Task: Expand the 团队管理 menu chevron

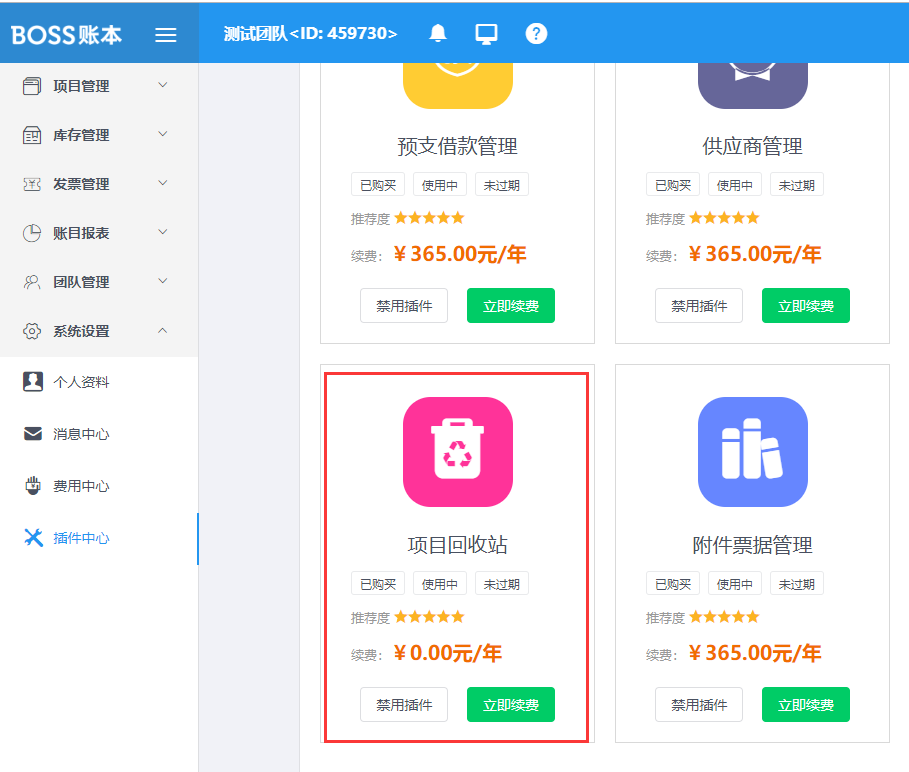Action: click(x=163, y=281)
